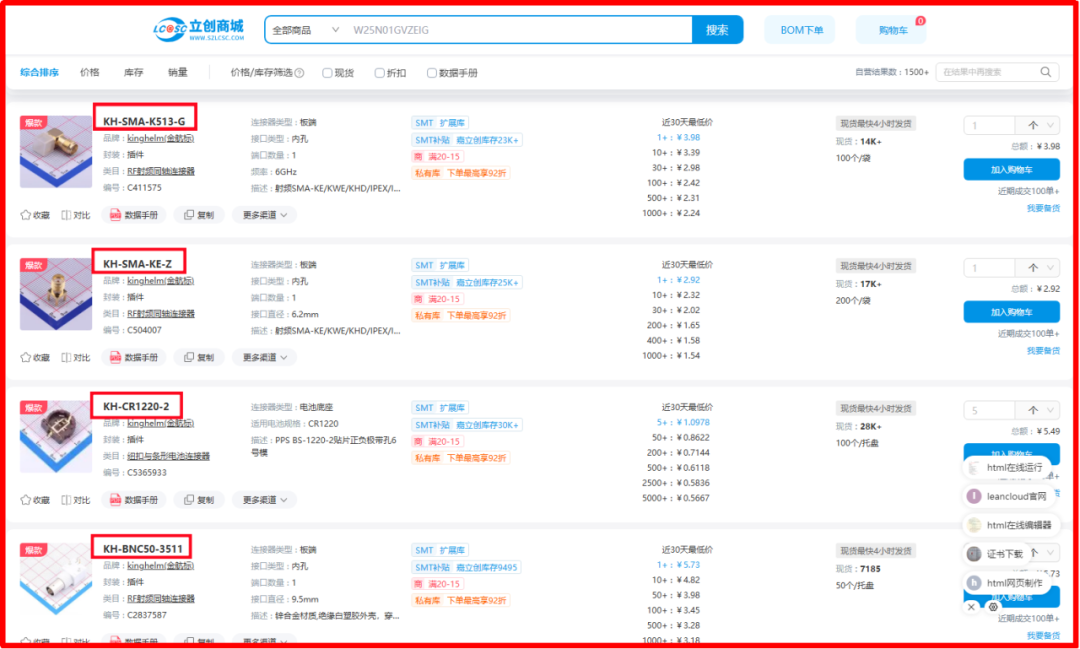
Task: Click 我要备货 for KH-SMA-KE-Z
Action: click(1043, 351)
